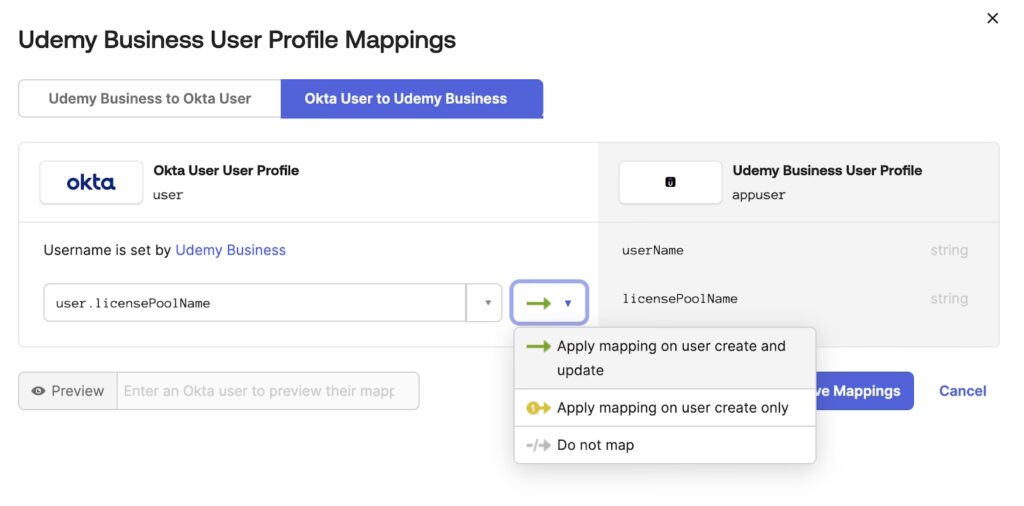1024x506 pixels.
Task: Close the User Profile Mappings dialog
Action: pyautogui.click(x=992, y=18)
